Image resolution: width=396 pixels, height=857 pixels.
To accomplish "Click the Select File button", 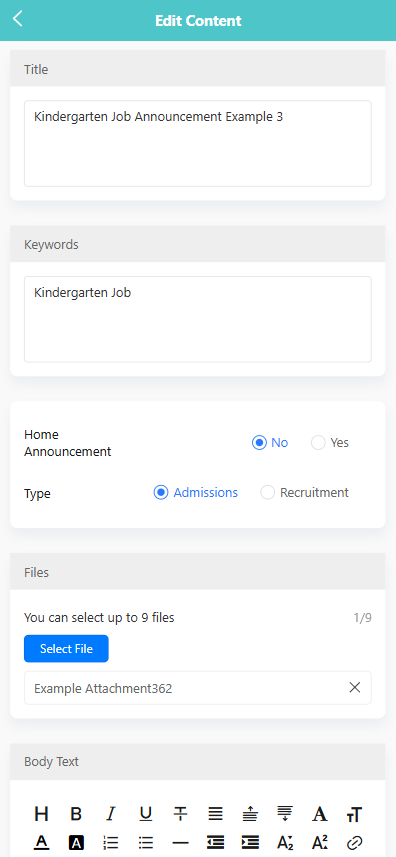I will [x=66, y=649].
